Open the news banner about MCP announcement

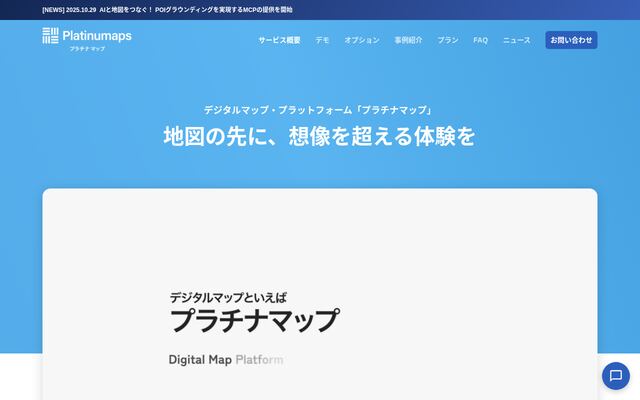[x=167, y=10]
